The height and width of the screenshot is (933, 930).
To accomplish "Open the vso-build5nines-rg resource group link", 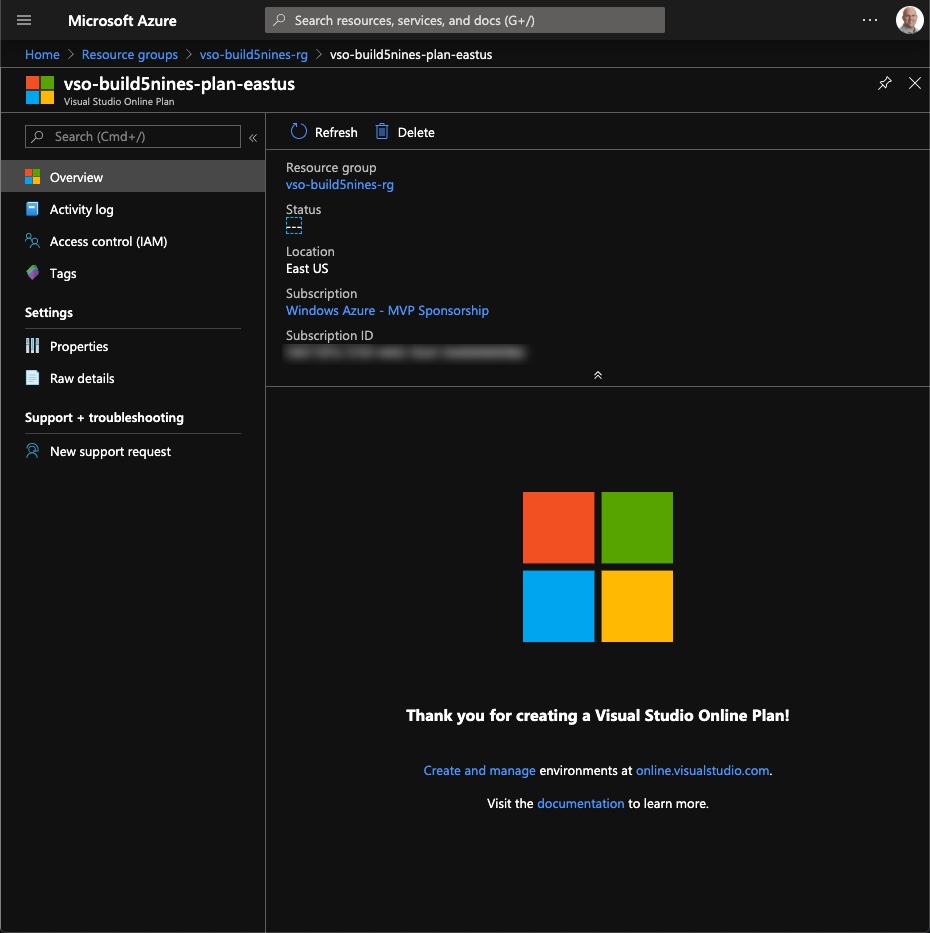I will pos(340,184).
